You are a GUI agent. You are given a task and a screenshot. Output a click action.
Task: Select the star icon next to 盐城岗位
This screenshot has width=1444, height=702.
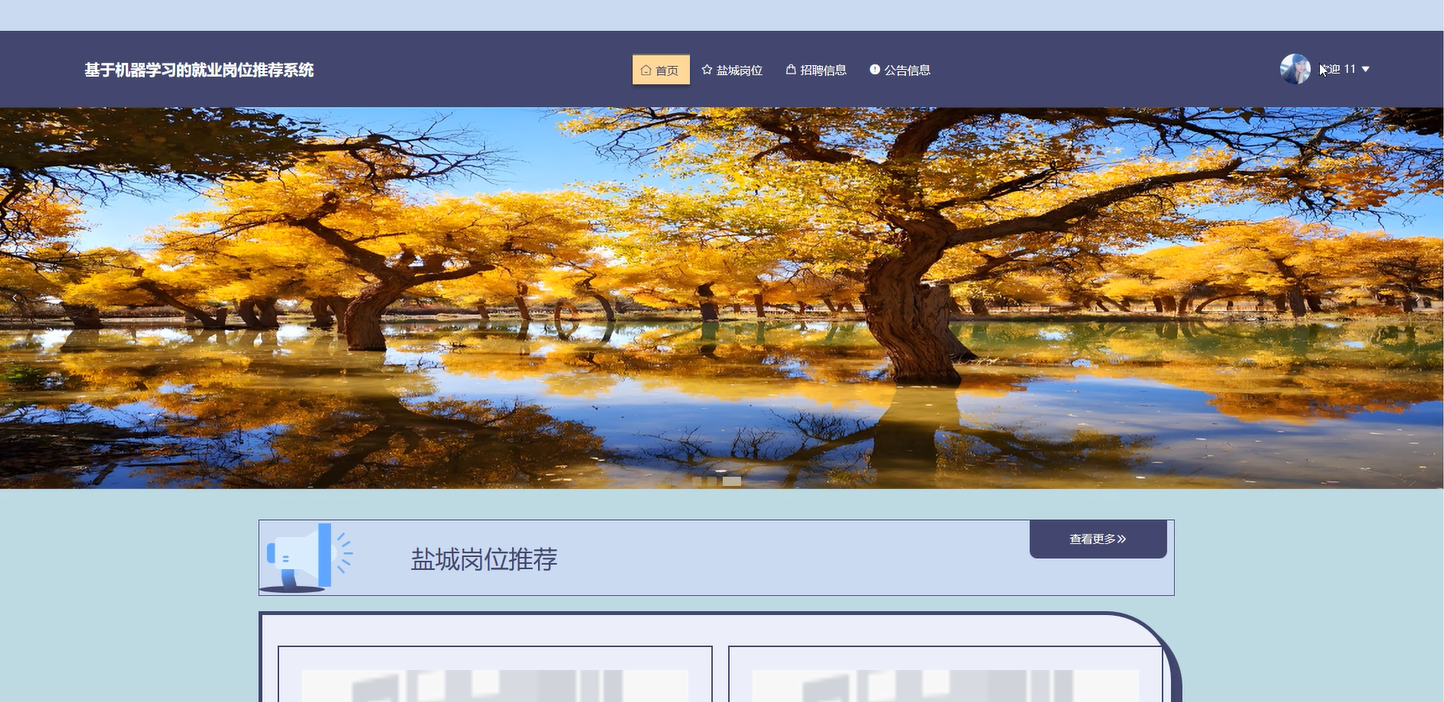(706, 70)
